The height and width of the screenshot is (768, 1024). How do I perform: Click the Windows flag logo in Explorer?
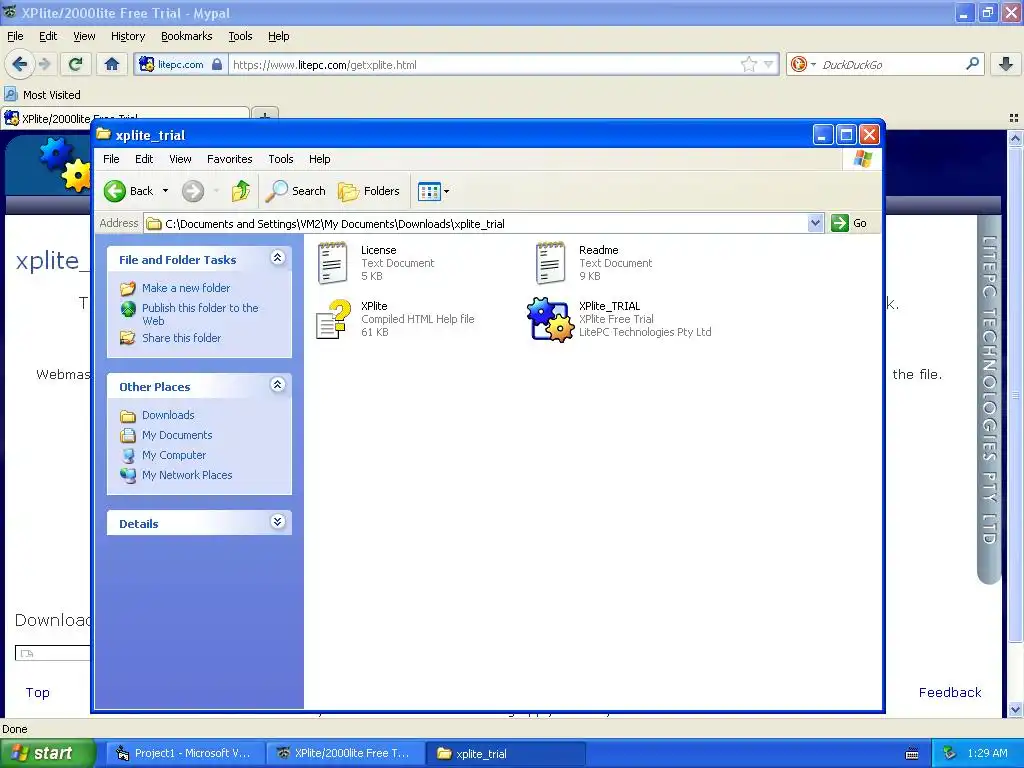coord(862,159)
